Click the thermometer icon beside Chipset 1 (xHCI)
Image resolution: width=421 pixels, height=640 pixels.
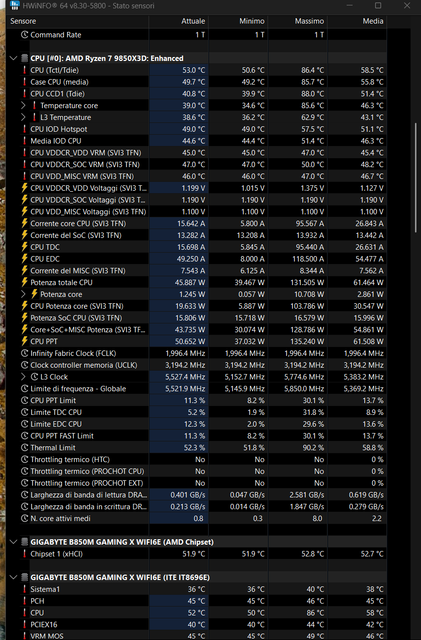point(25,554)
